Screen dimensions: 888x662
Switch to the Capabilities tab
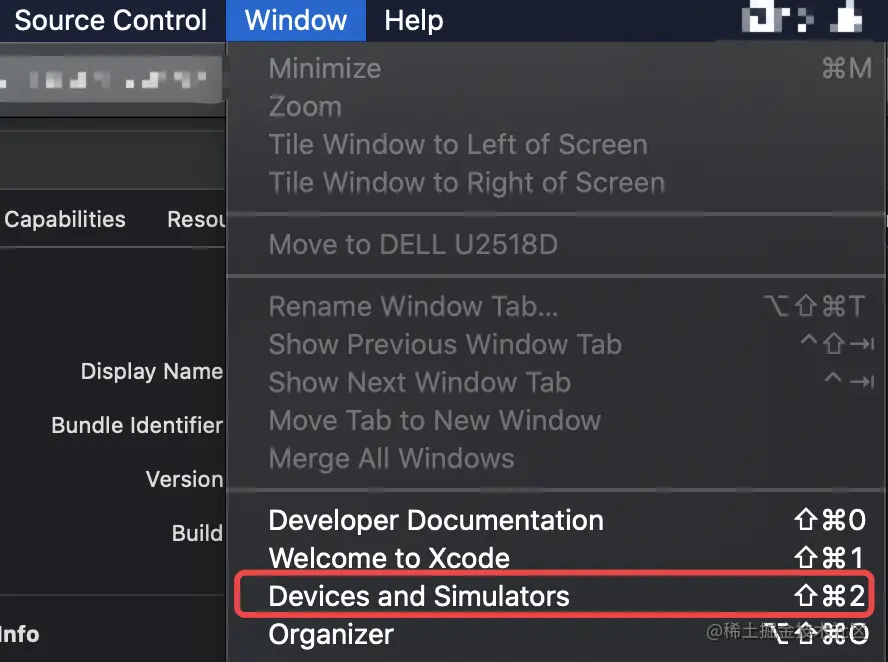pyautogui.click(x=65, y=219)
